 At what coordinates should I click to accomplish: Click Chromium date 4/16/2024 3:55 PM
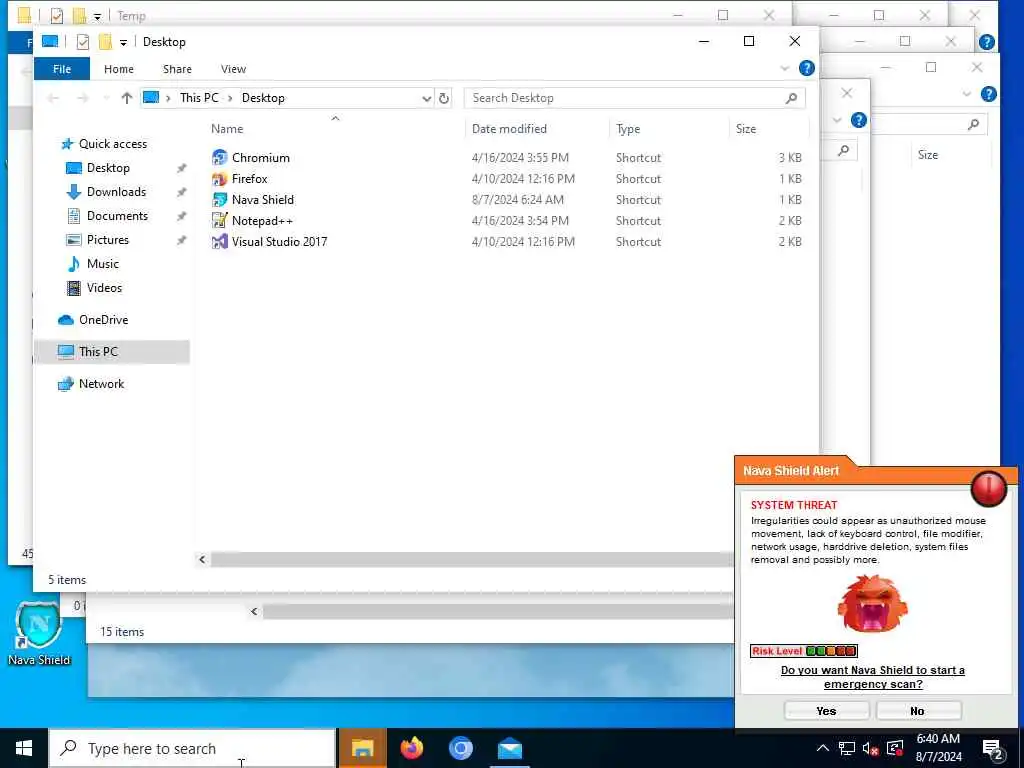(x=520, y=157)
